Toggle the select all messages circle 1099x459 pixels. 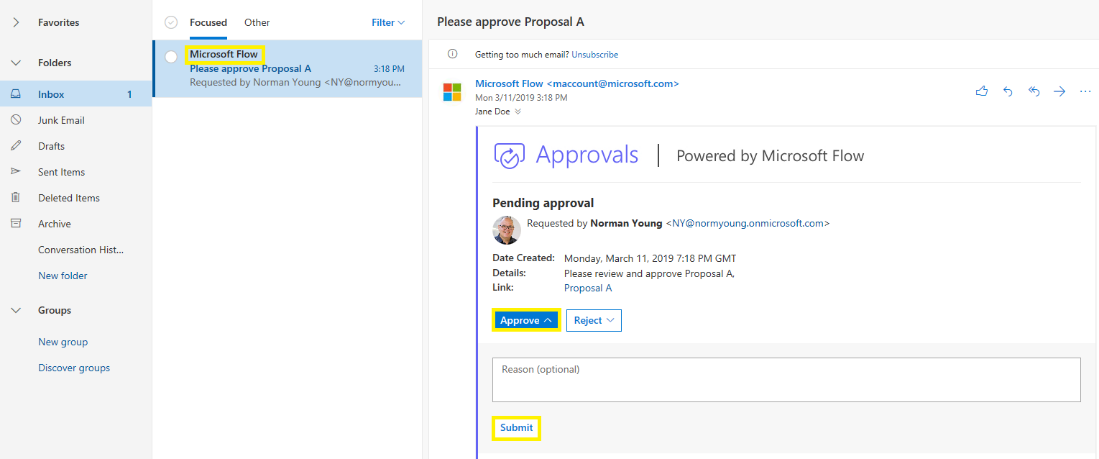click(x=171, y=22)
